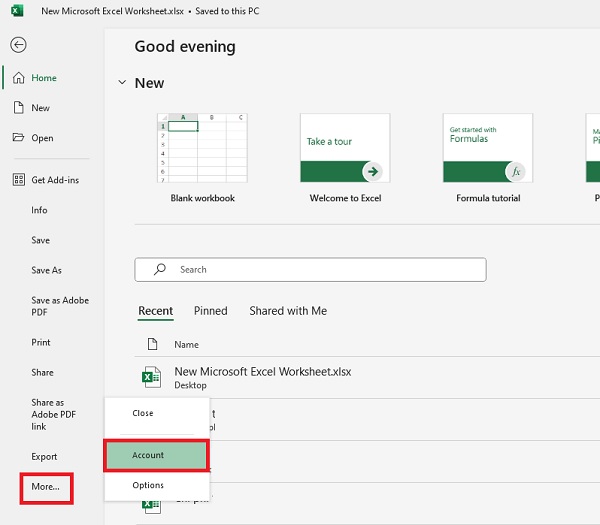Select Open in the backstage sidebar
Viewport: 600px width, 525px height.
click(x=42, y=138)
